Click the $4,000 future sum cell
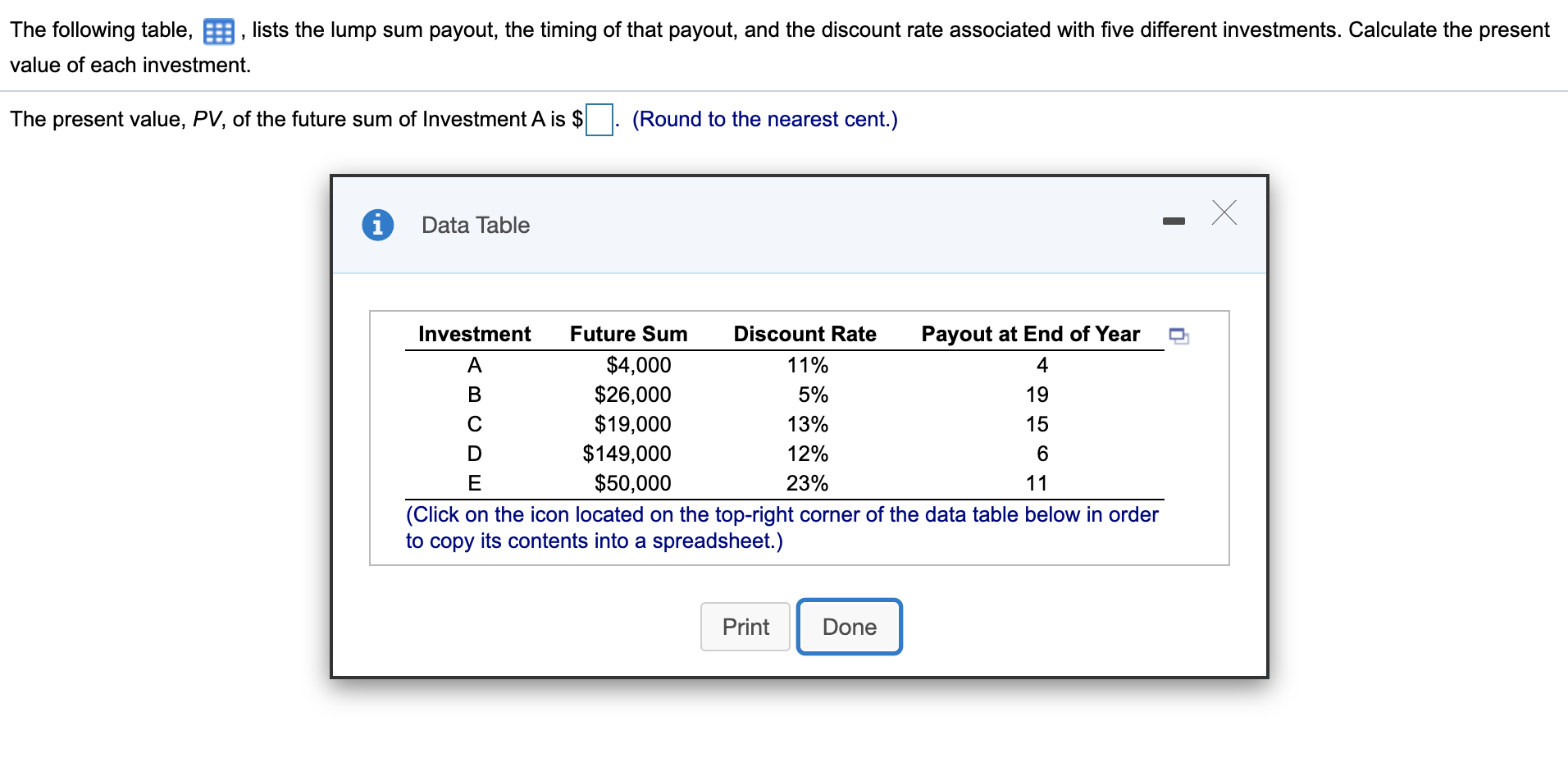 click(x=638, y=365)
